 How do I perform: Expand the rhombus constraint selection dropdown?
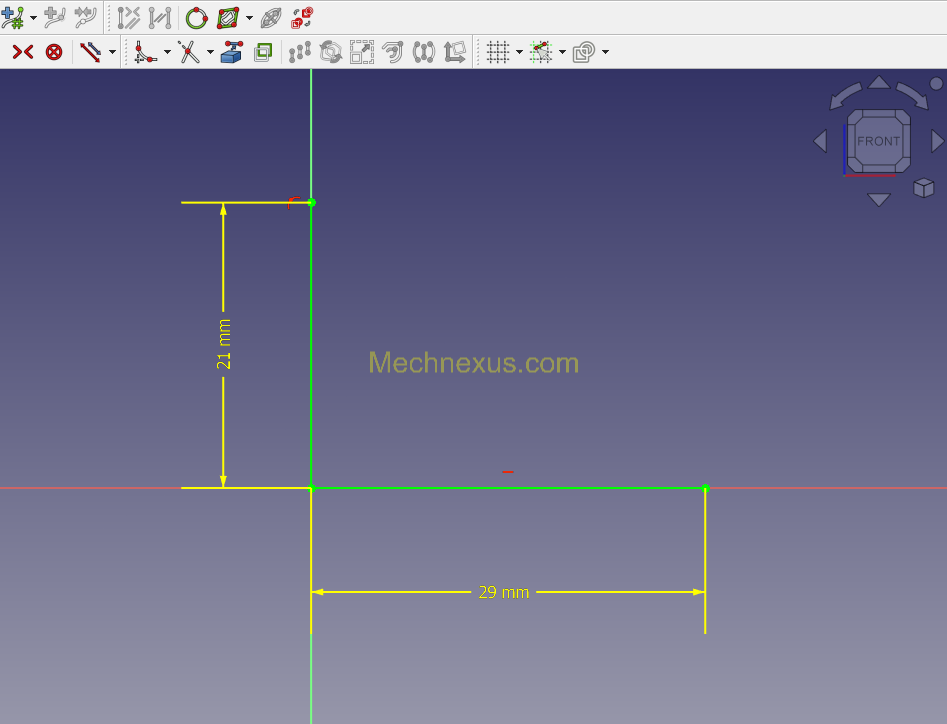(x=249, y=18)
